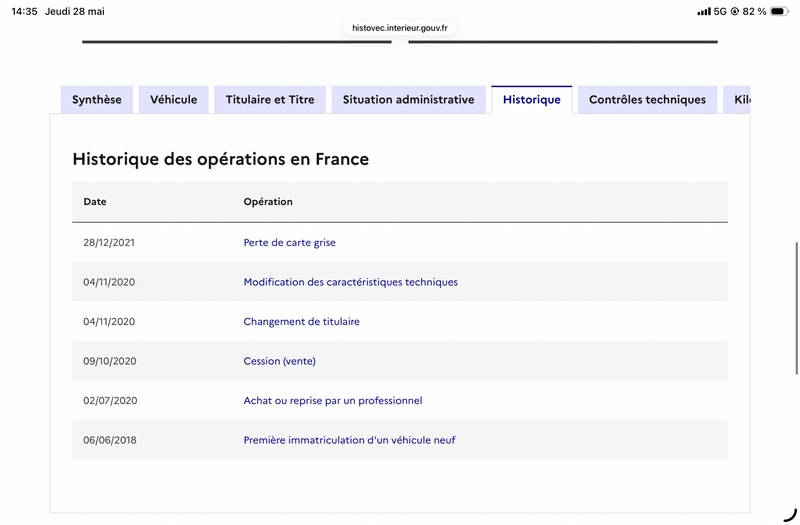
Task: Tap the battery icon in status bar
Action: [x=780, y=11]
